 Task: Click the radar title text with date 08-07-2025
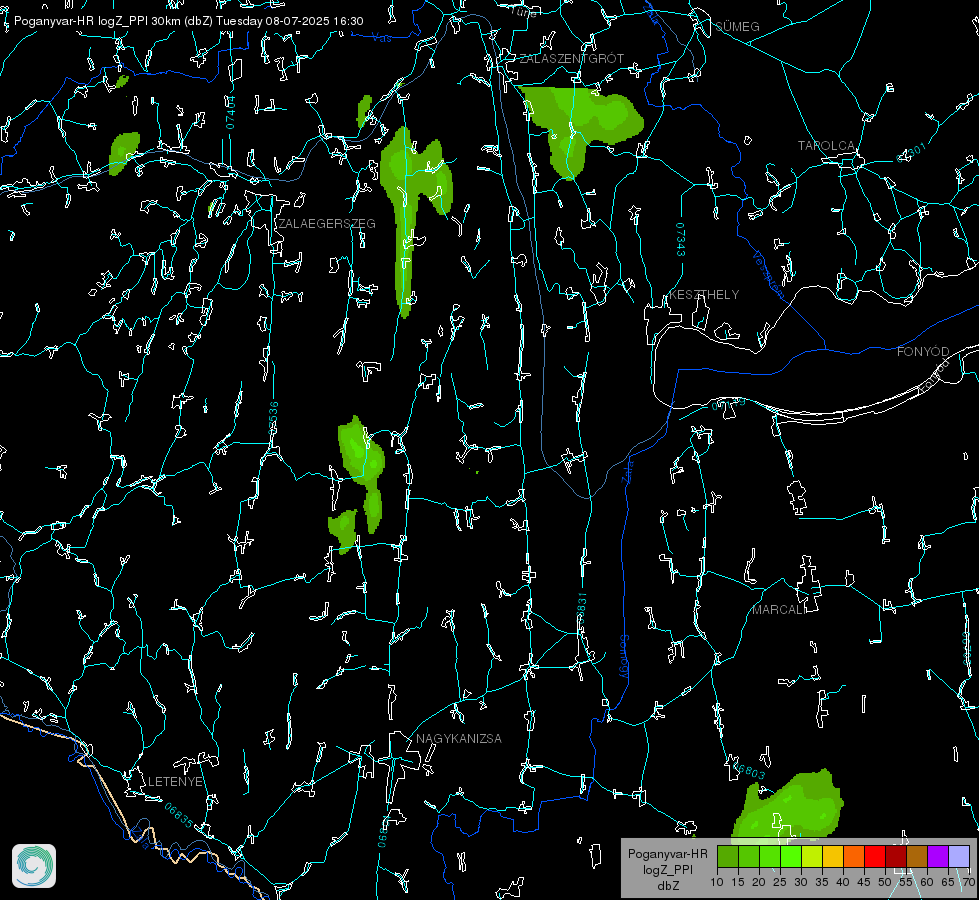pyautogui.click(x=189, y=21)
